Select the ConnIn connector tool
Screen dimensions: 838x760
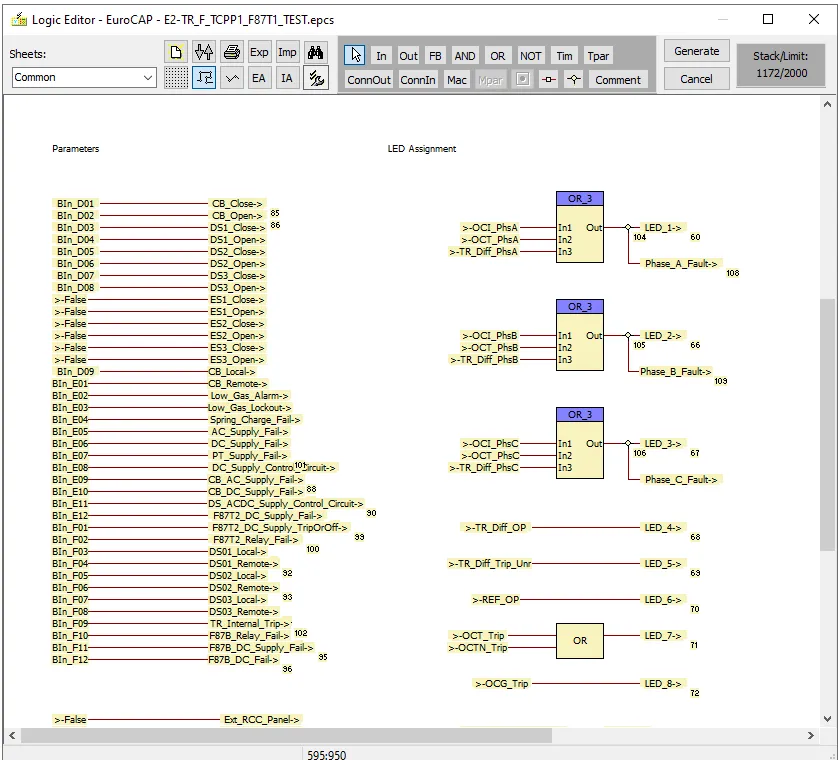click(417, 80)
